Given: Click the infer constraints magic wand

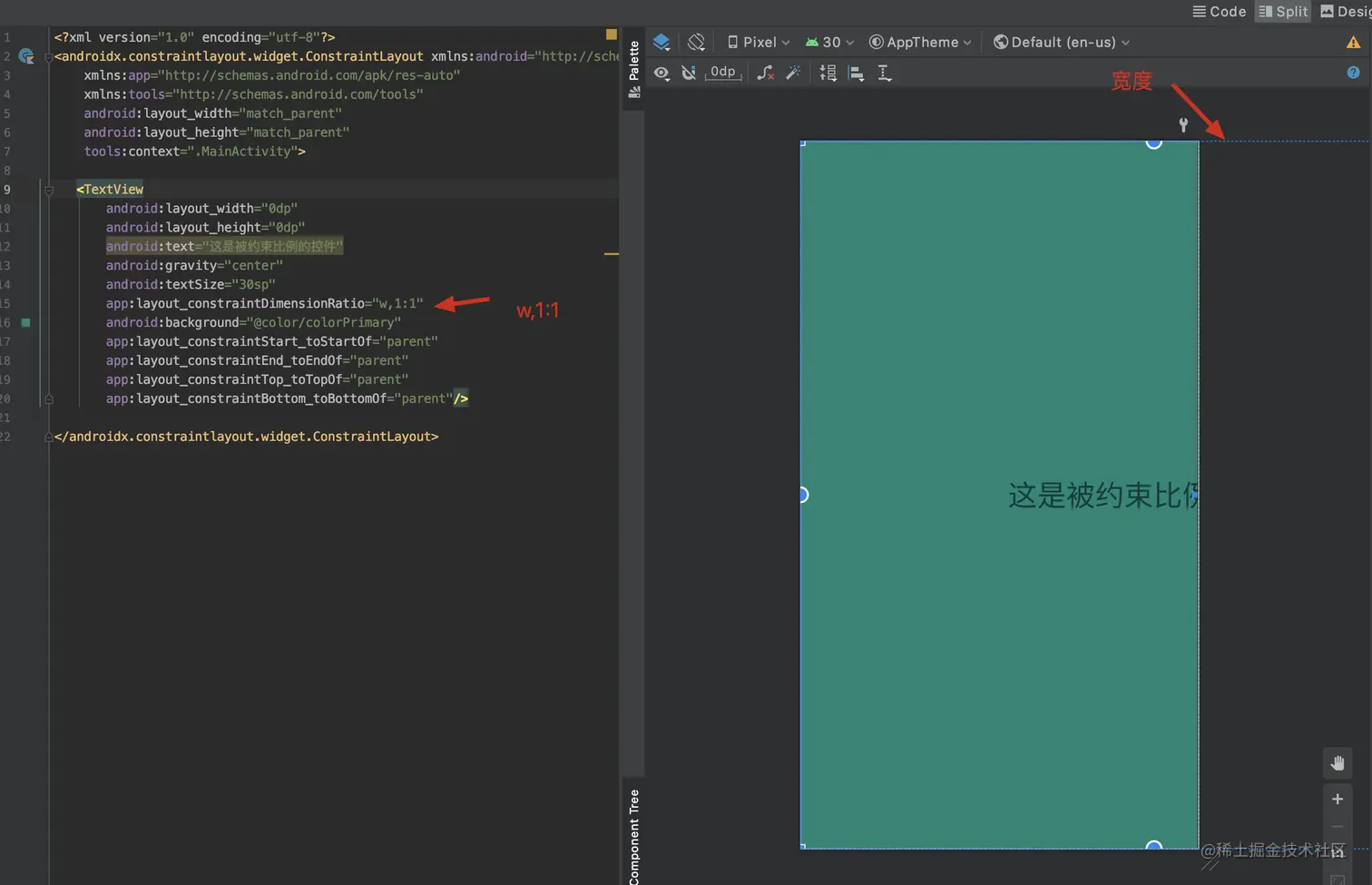Looking at the screenshot, I should tap(793, 73).
